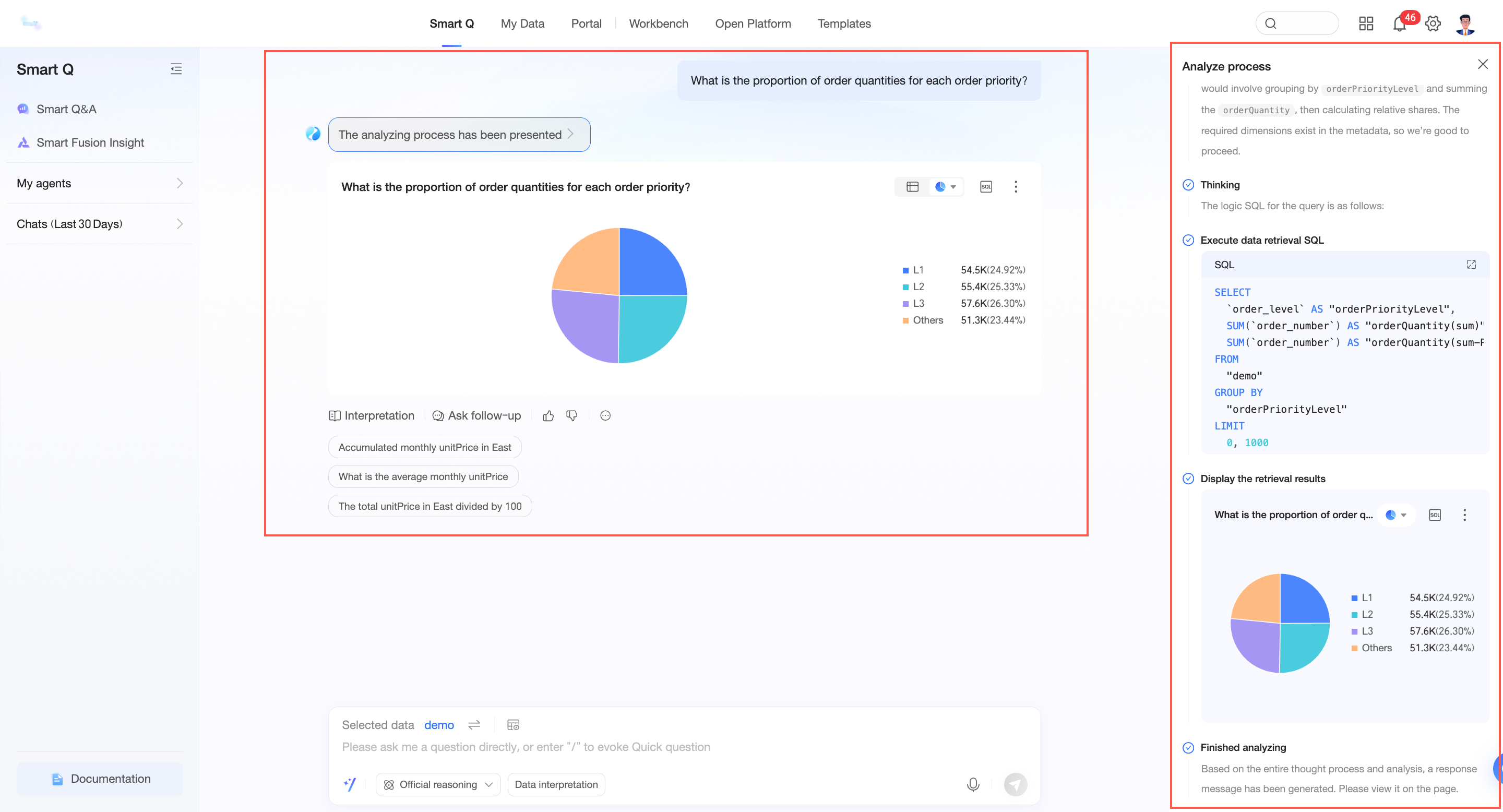
Task: Open the more options menu on the main chart
Action: click(1016, 187)
